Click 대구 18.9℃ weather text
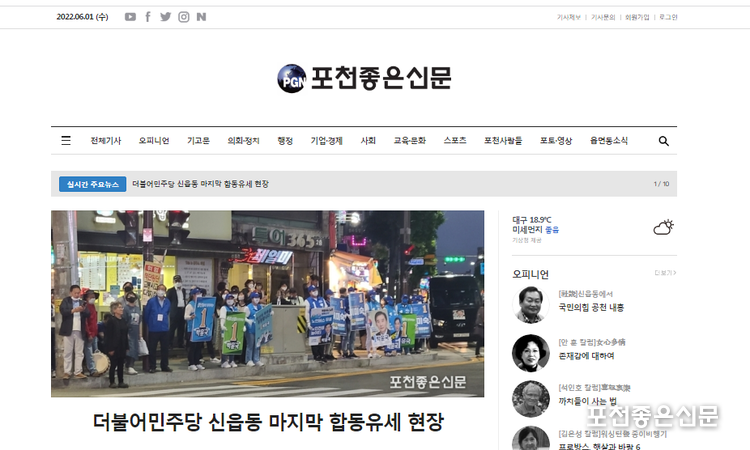Screen dimensions: 750x450 pyautogui.click(x=532, y=220)
